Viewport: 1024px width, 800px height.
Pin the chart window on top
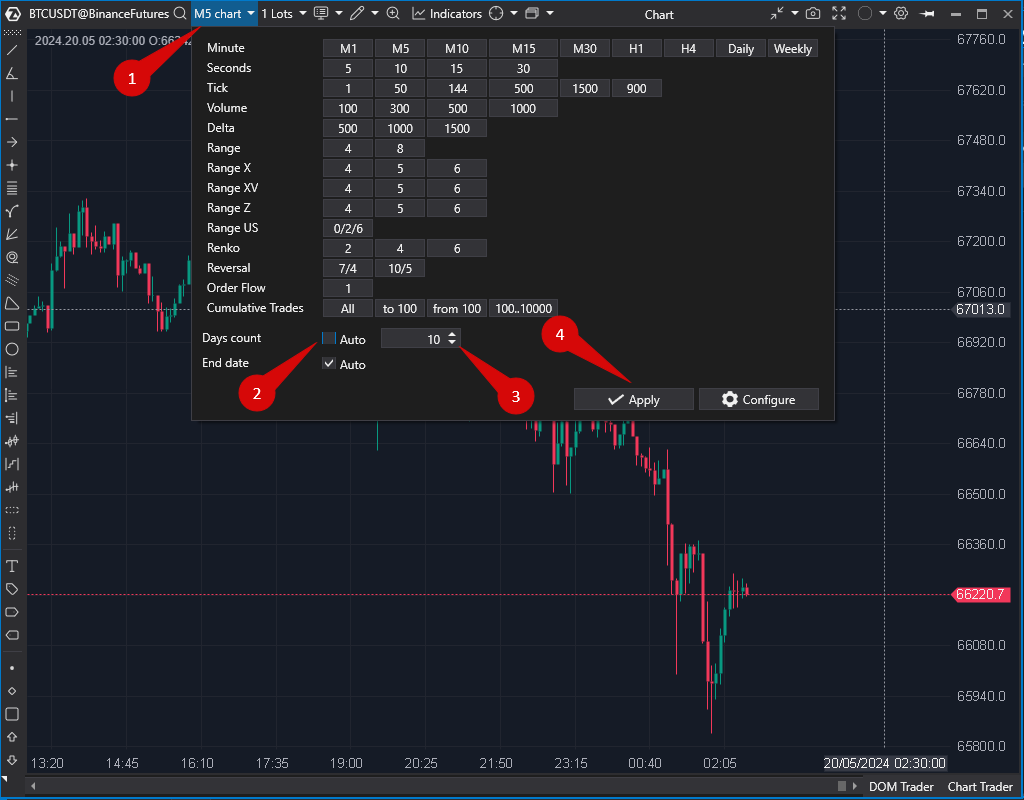click(x=927, y=13)
